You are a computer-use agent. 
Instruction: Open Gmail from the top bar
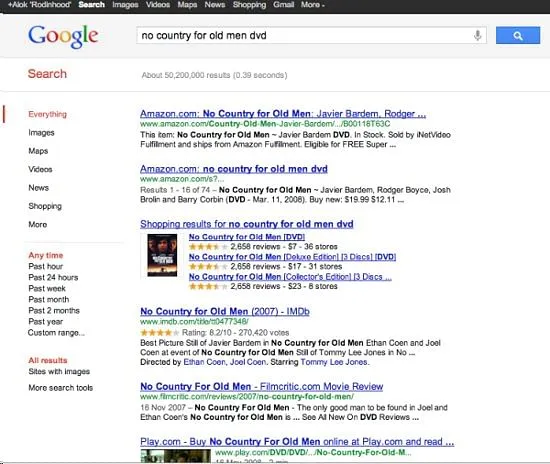point(283,5)
